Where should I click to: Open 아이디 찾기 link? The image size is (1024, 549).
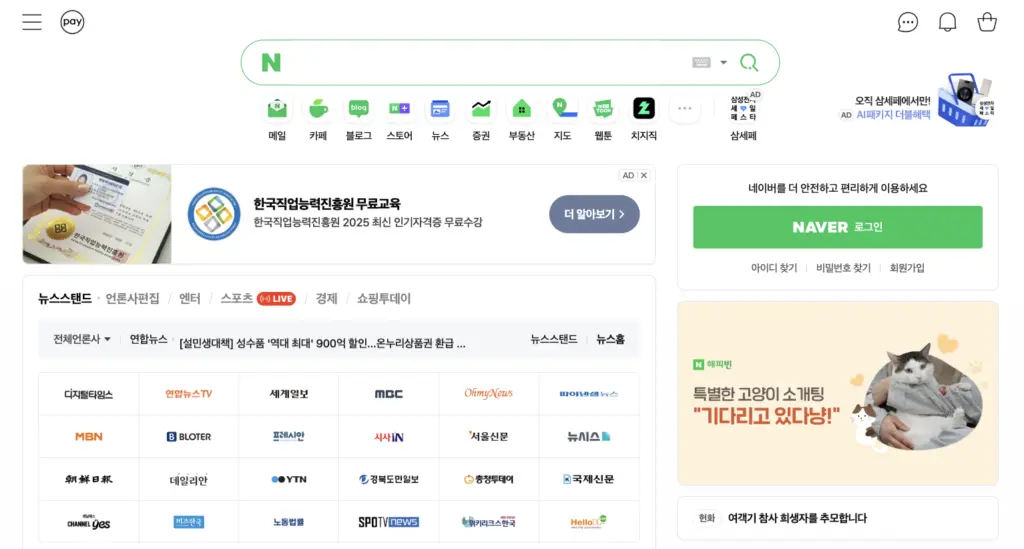[774, 268]
